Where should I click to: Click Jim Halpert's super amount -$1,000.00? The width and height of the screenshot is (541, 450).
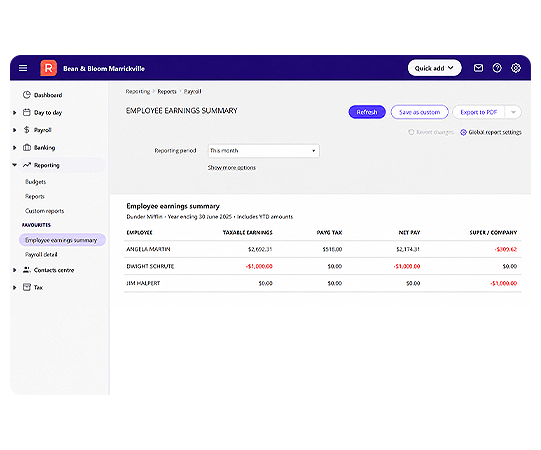point(504,283)
